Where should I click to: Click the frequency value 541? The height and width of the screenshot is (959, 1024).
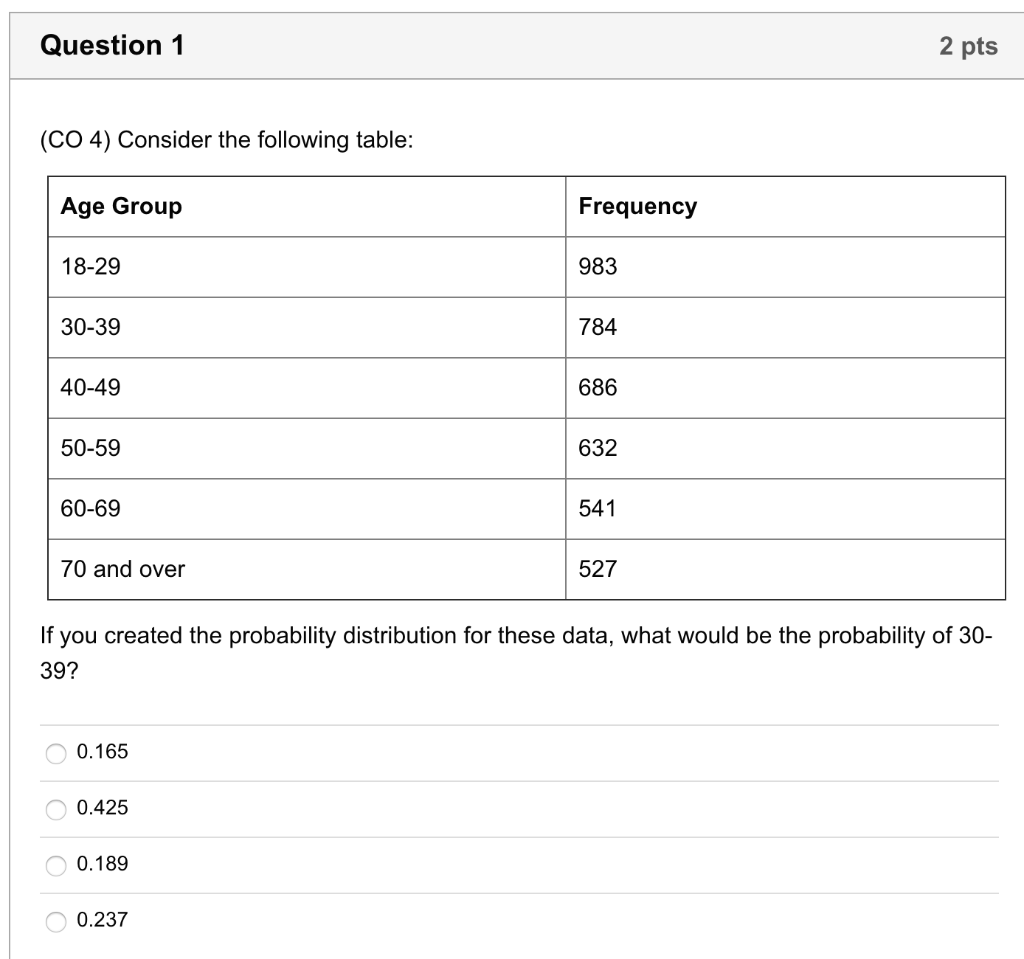tap(597, 509)
